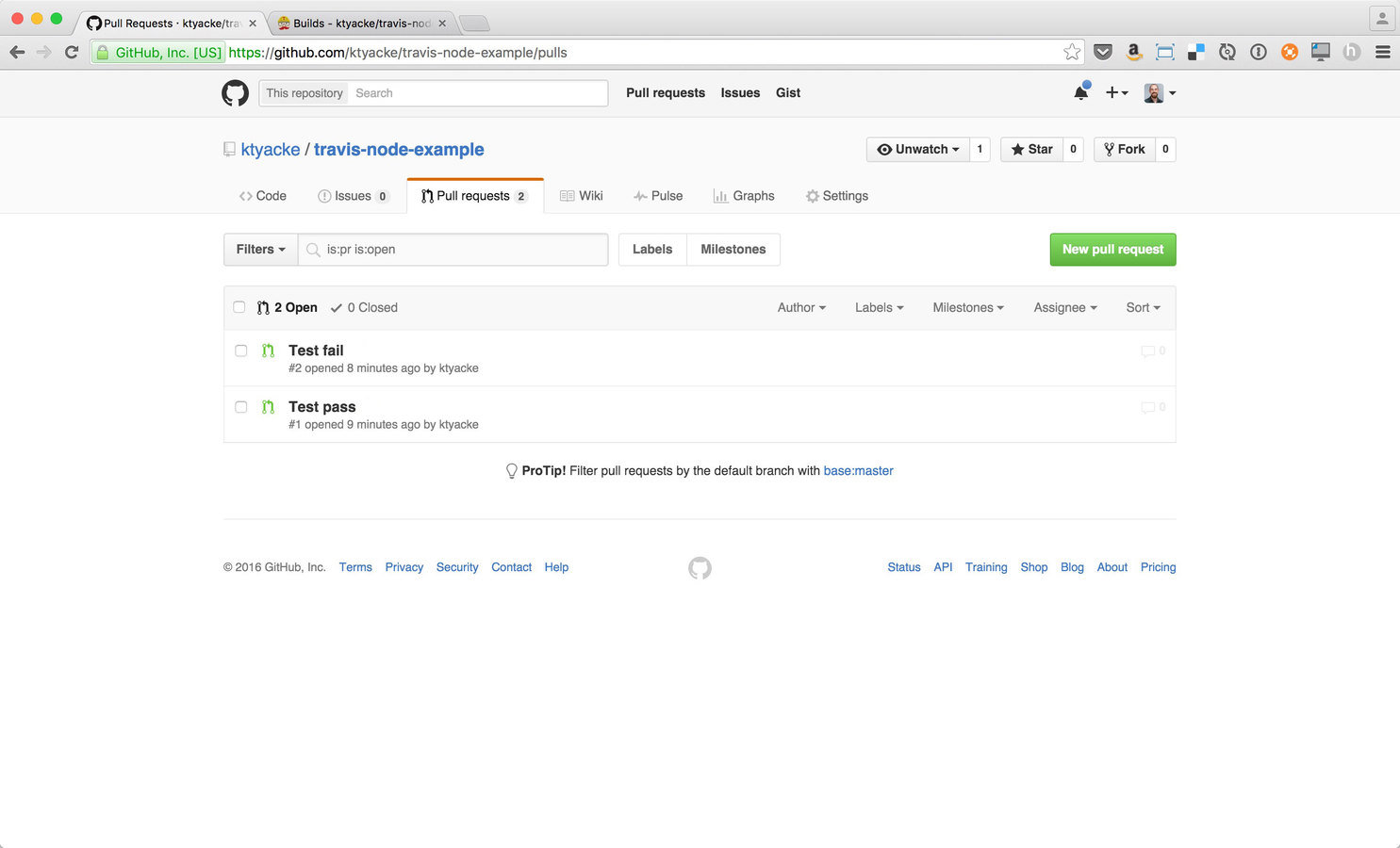The width and height of the screenshot is (1400, 848).
Task: Click the Hypothesis 'h' extension icon
Action: pyautogui.click(x=1352, y=53)
